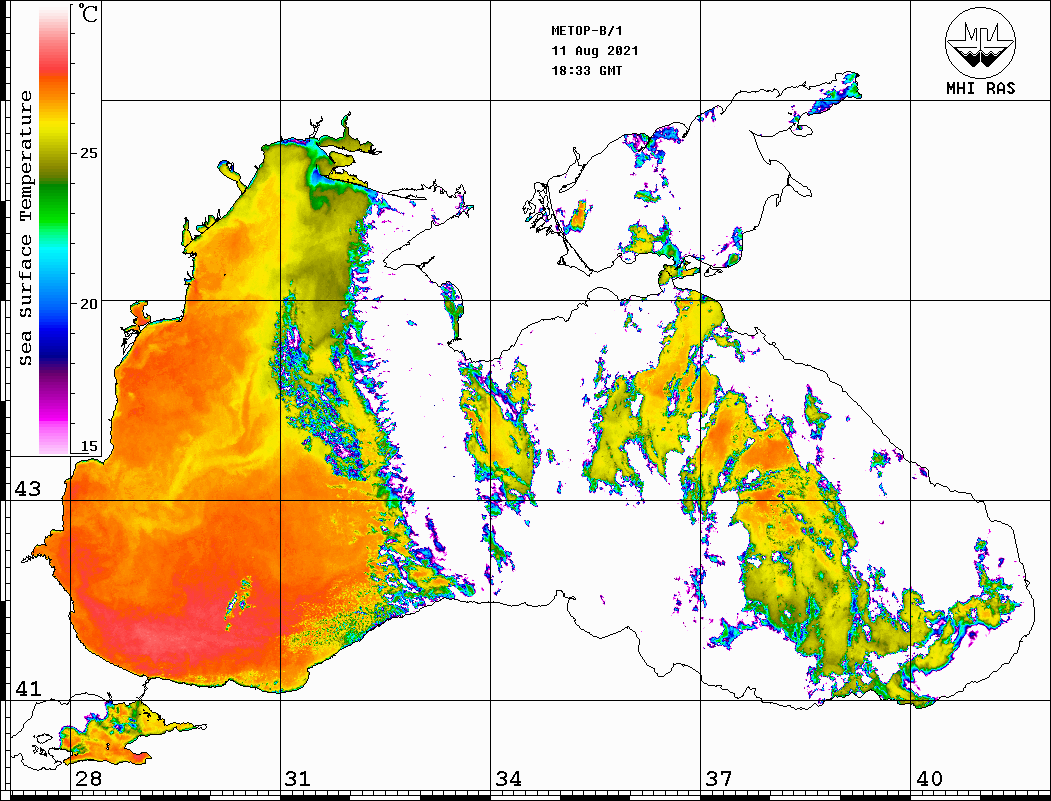Click the °C unit label
Viewport: 1051px width, 801px height.
click(x=88, y=13)
